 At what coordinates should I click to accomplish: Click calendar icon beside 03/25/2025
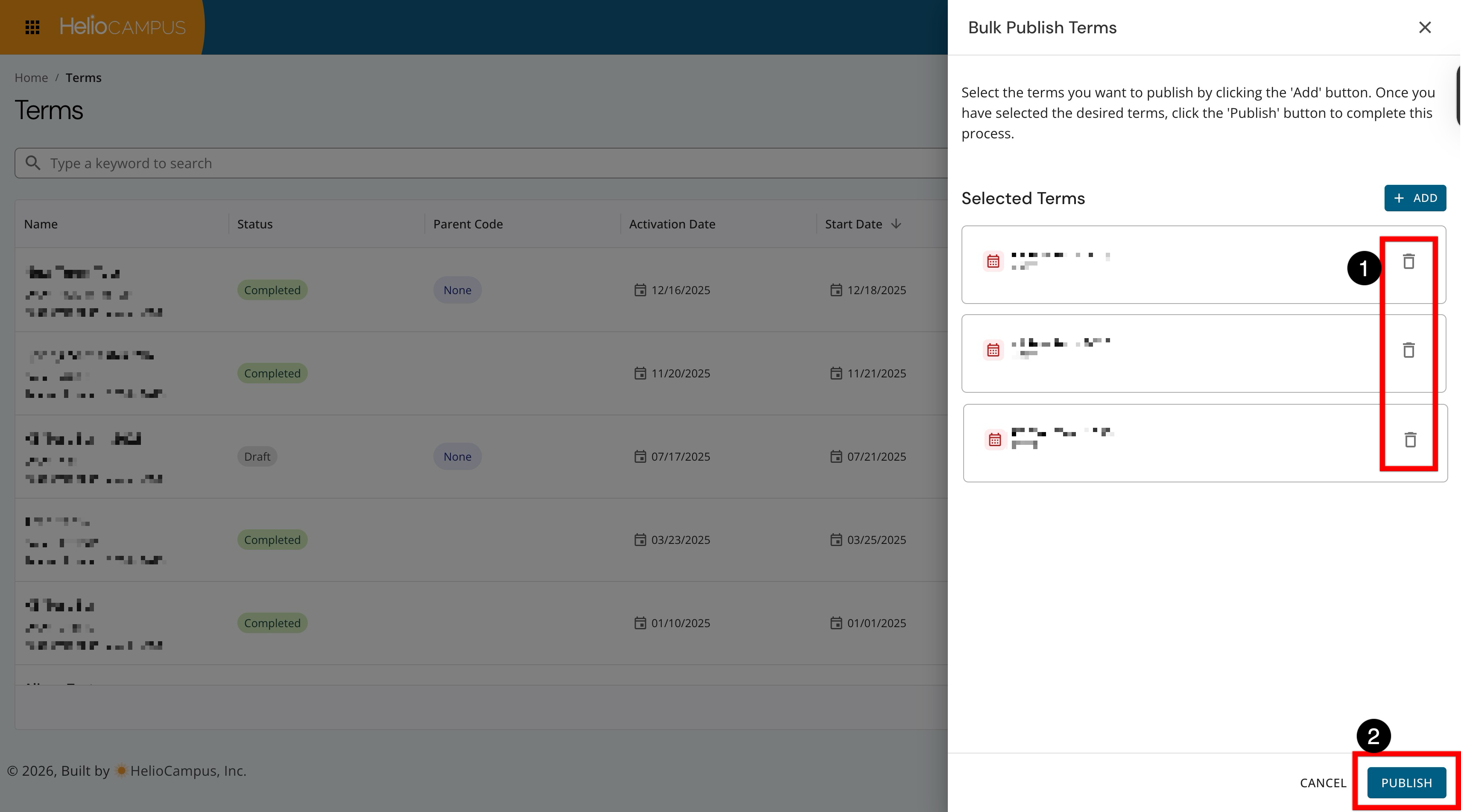click(x=836, y=540)
